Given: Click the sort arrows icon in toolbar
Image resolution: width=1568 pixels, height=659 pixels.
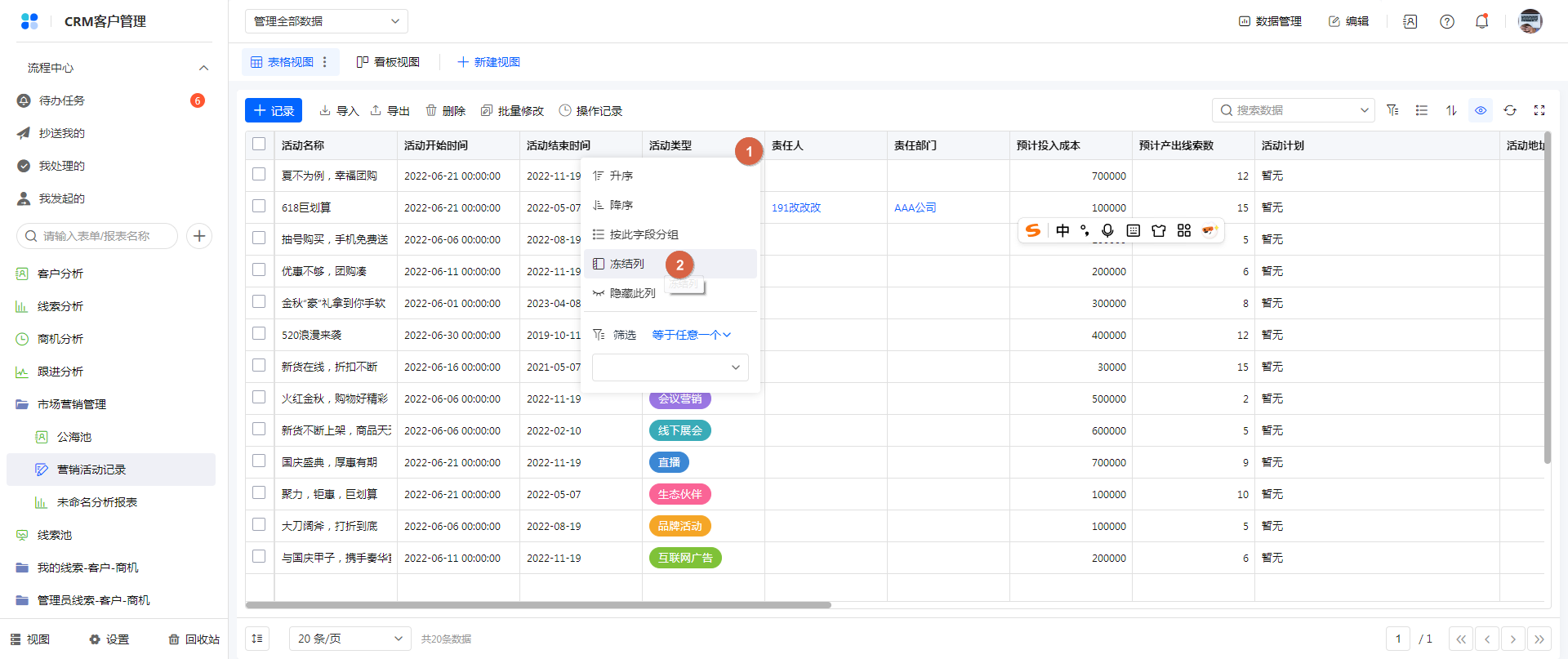Looking at the screenshot, I should [1451, 110].
